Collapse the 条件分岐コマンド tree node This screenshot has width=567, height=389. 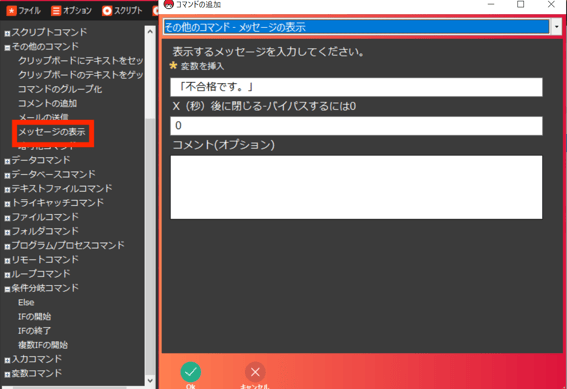point(7,289)
